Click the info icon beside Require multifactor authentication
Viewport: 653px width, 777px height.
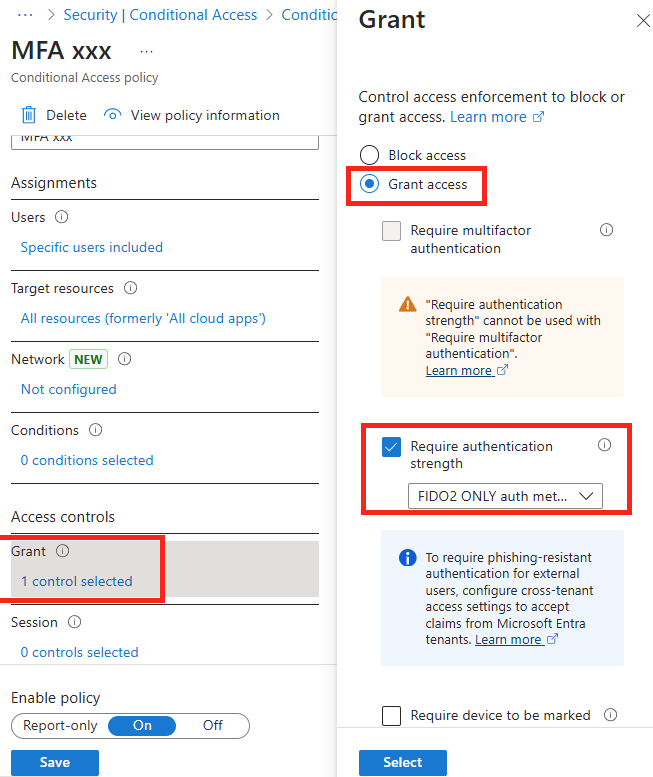click(x=606, y=230)
